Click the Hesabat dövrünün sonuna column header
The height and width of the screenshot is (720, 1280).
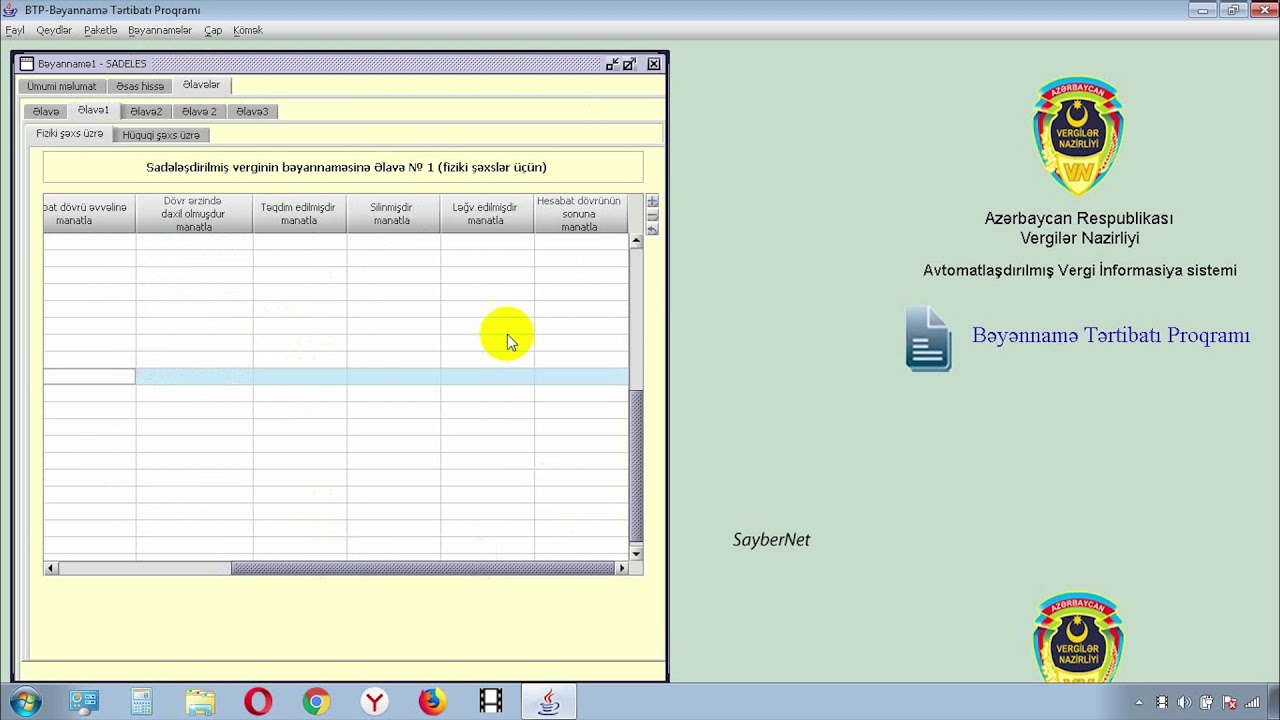[x=580, y=214]
